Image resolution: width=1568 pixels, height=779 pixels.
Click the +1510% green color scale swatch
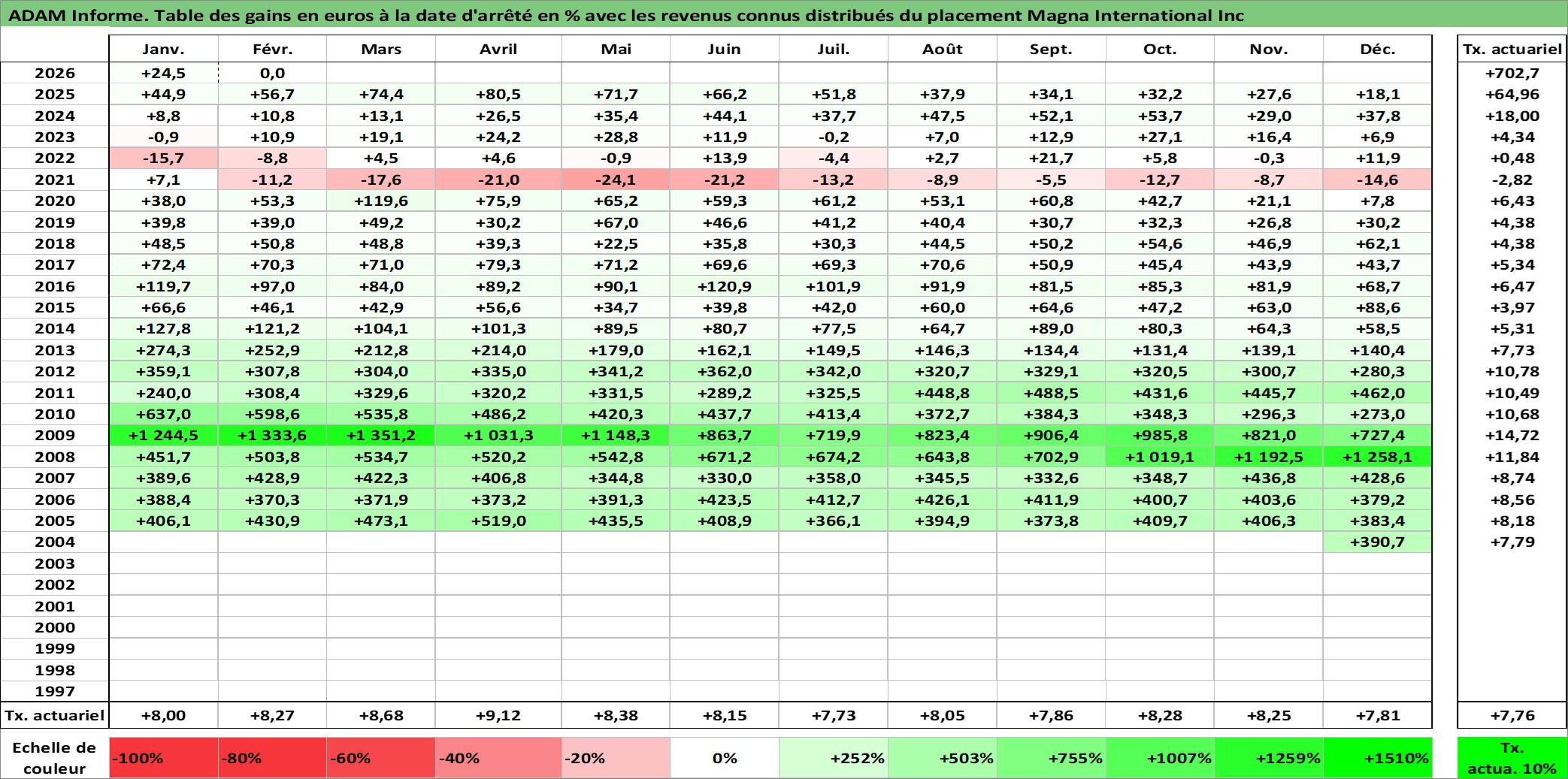(1377, 758)
